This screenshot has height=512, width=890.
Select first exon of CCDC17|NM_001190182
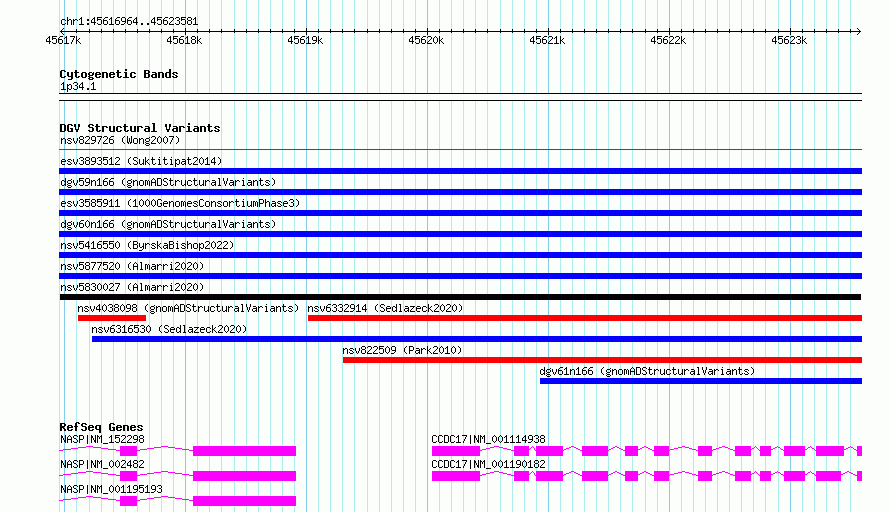(456, 476)
